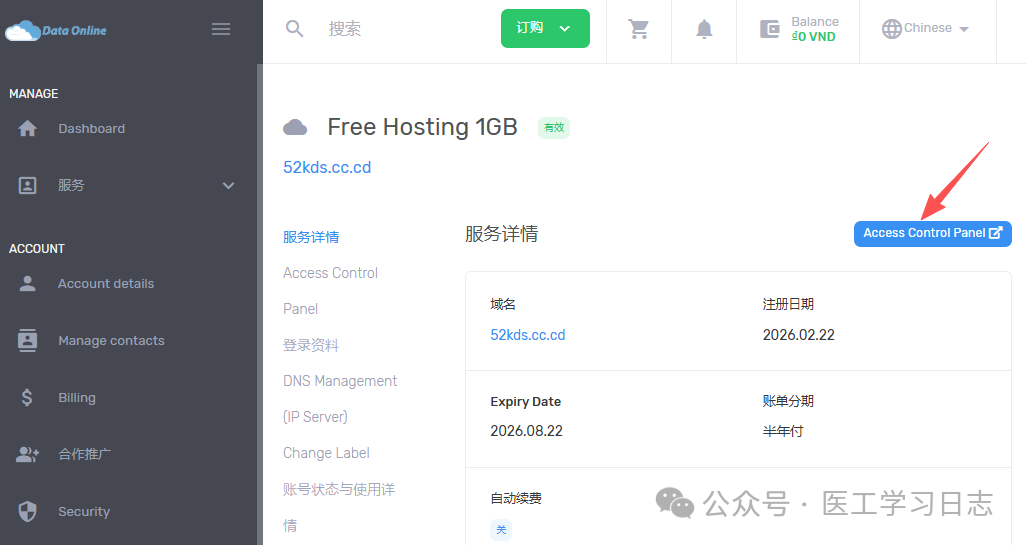Click the 服务 sidebar icon
Viewport: 1026px width, 545px height.
coord(27,185)
